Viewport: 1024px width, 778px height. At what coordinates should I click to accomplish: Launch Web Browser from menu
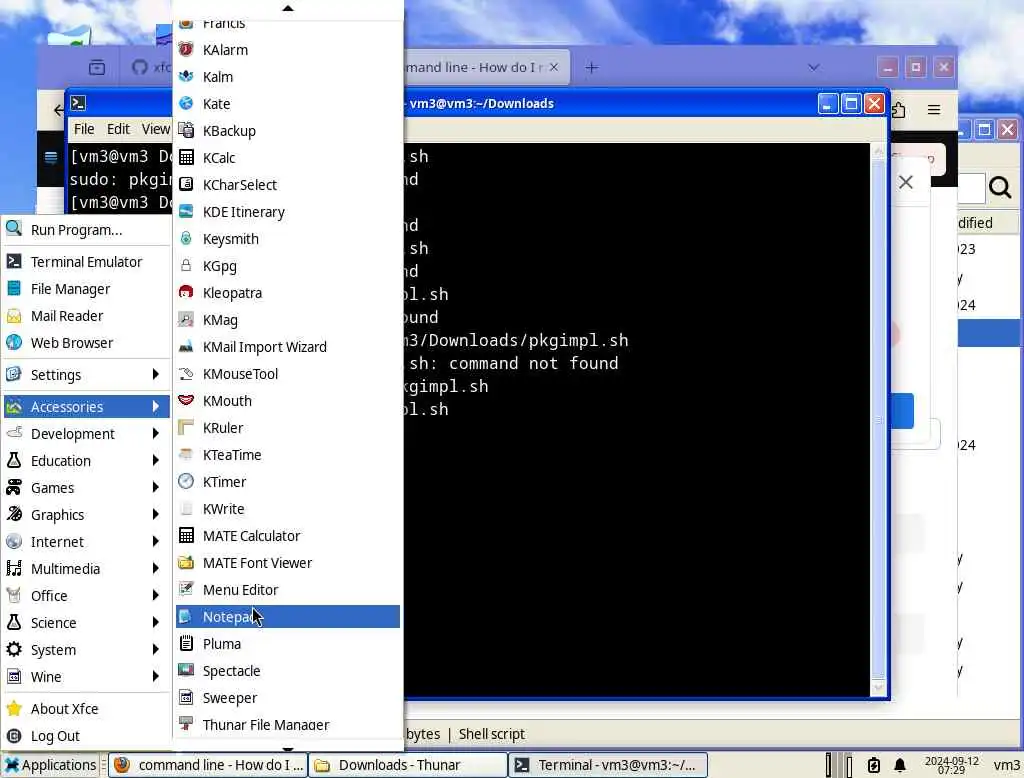86,342
